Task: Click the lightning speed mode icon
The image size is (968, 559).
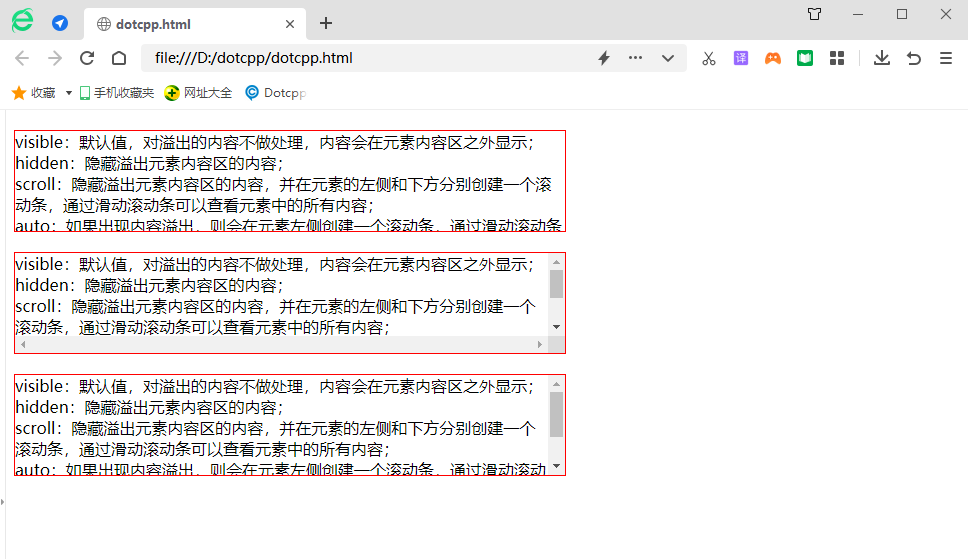Action: 604,58
